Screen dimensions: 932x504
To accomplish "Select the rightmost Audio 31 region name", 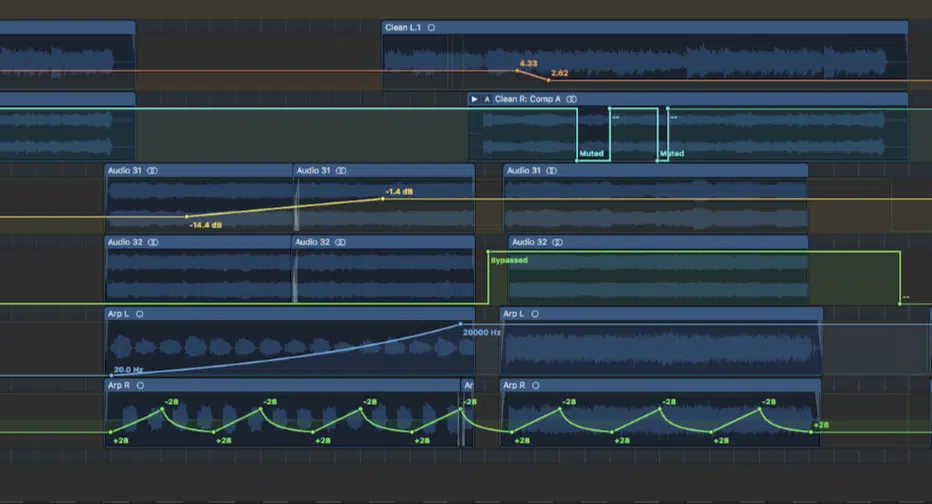I will pos(524,171).
